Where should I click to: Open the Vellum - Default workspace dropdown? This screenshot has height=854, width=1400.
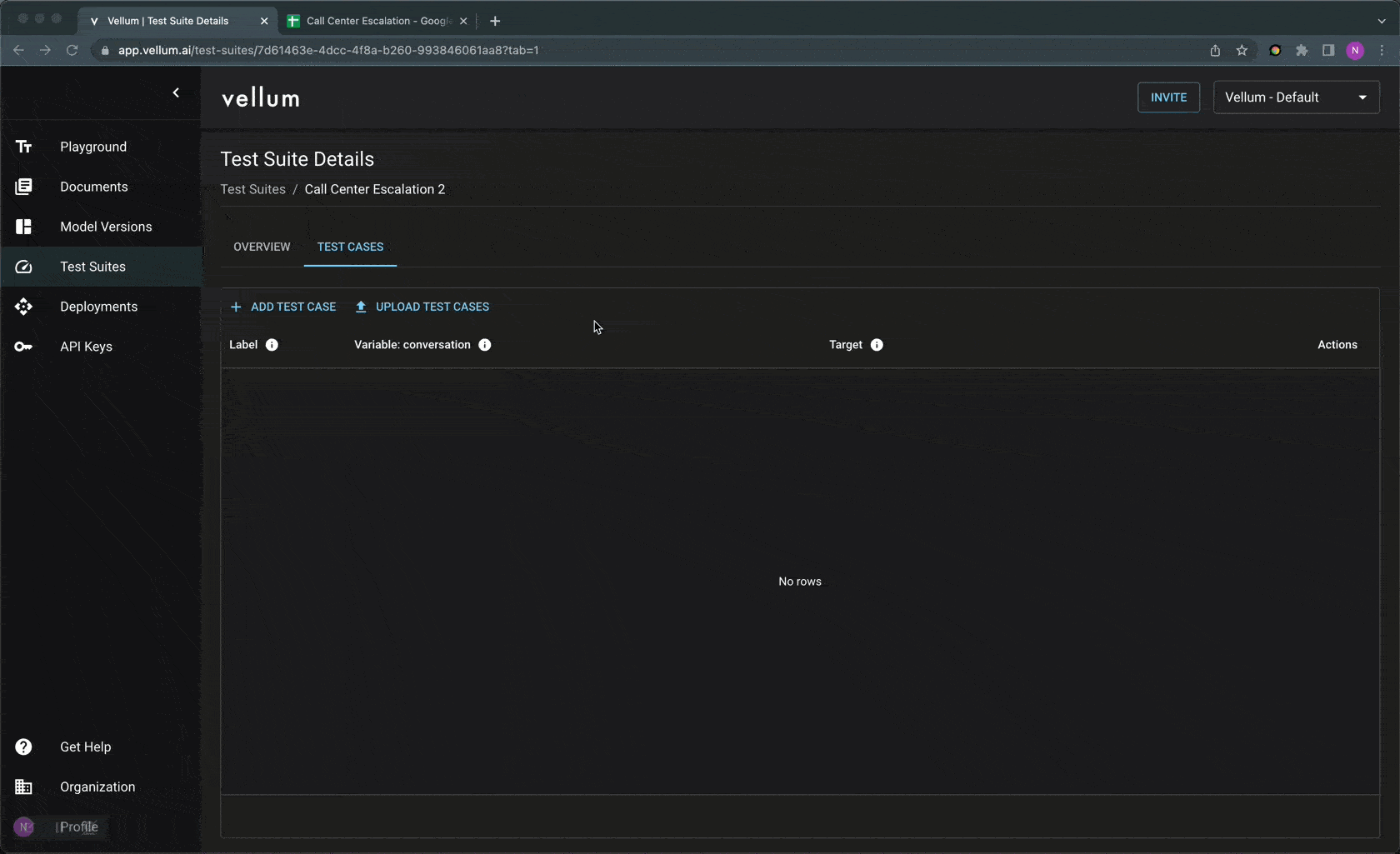pyautogui.click(x=1296, y=97)
